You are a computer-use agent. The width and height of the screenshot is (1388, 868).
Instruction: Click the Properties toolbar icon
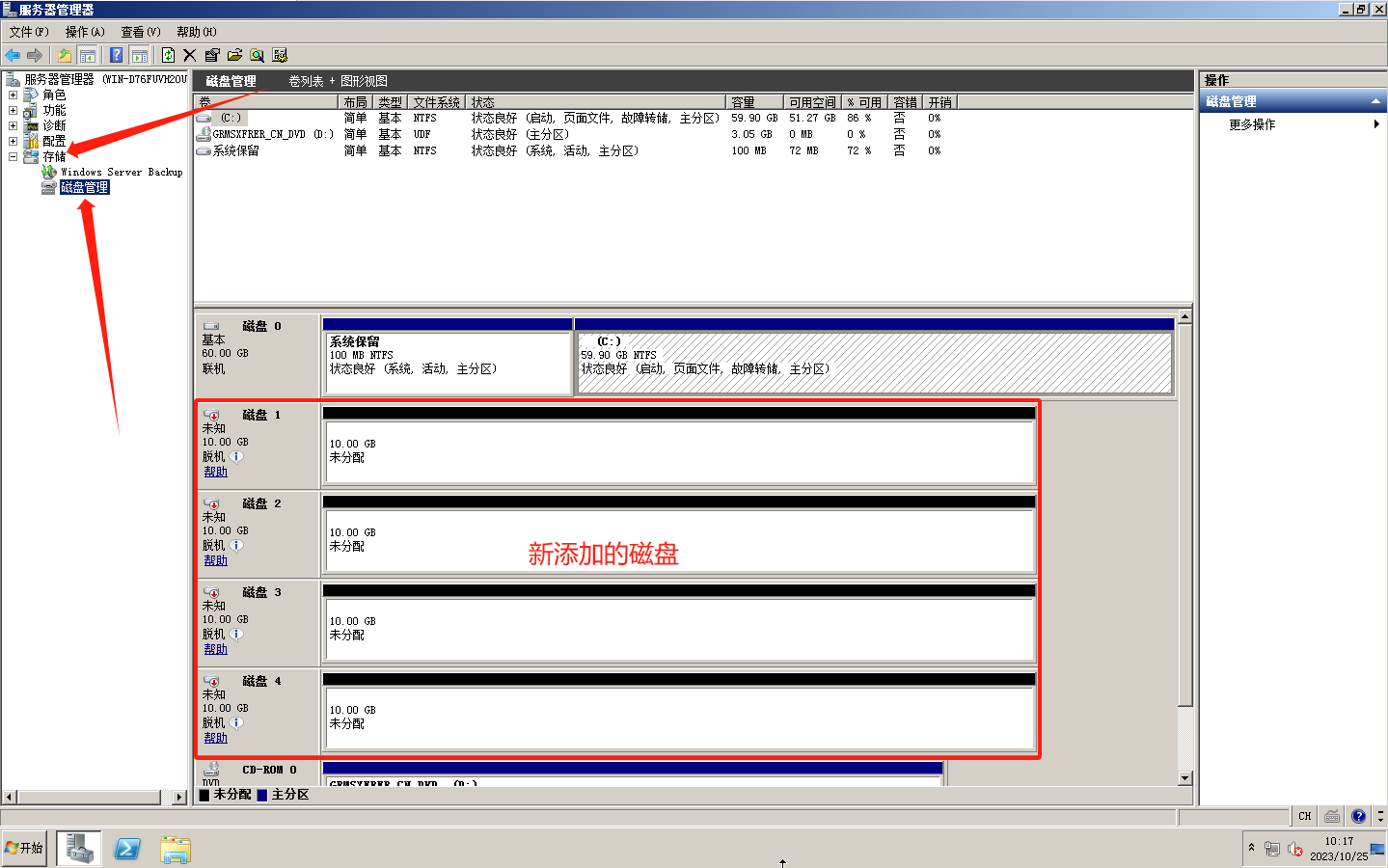[x=212, y=56]
